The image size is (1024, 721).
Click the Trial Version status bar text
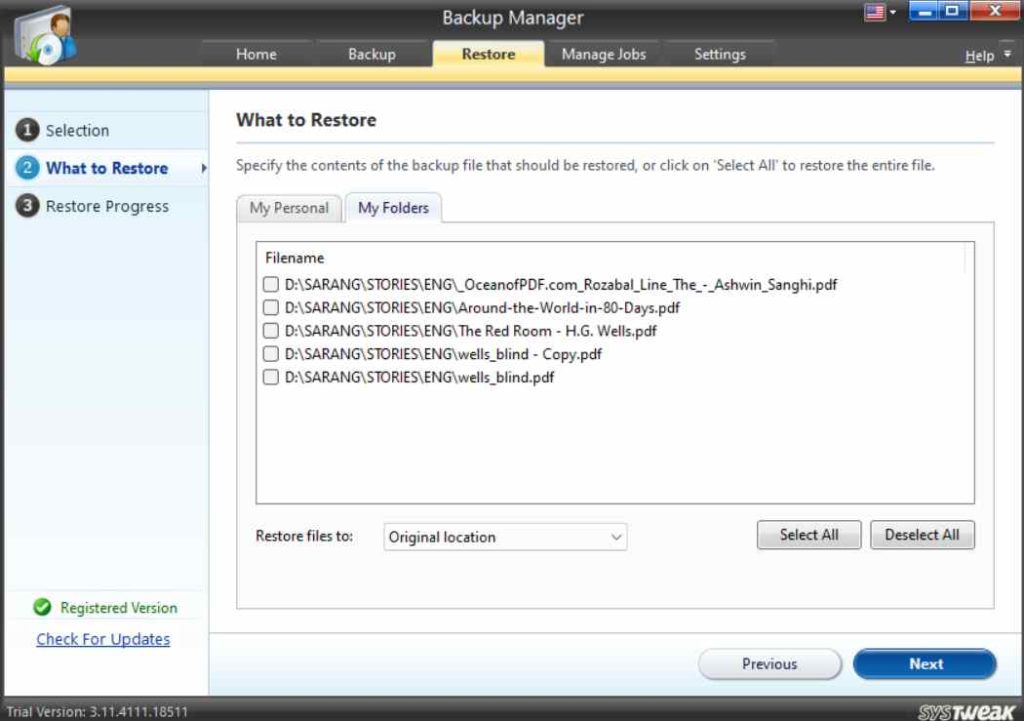point(97,712)
